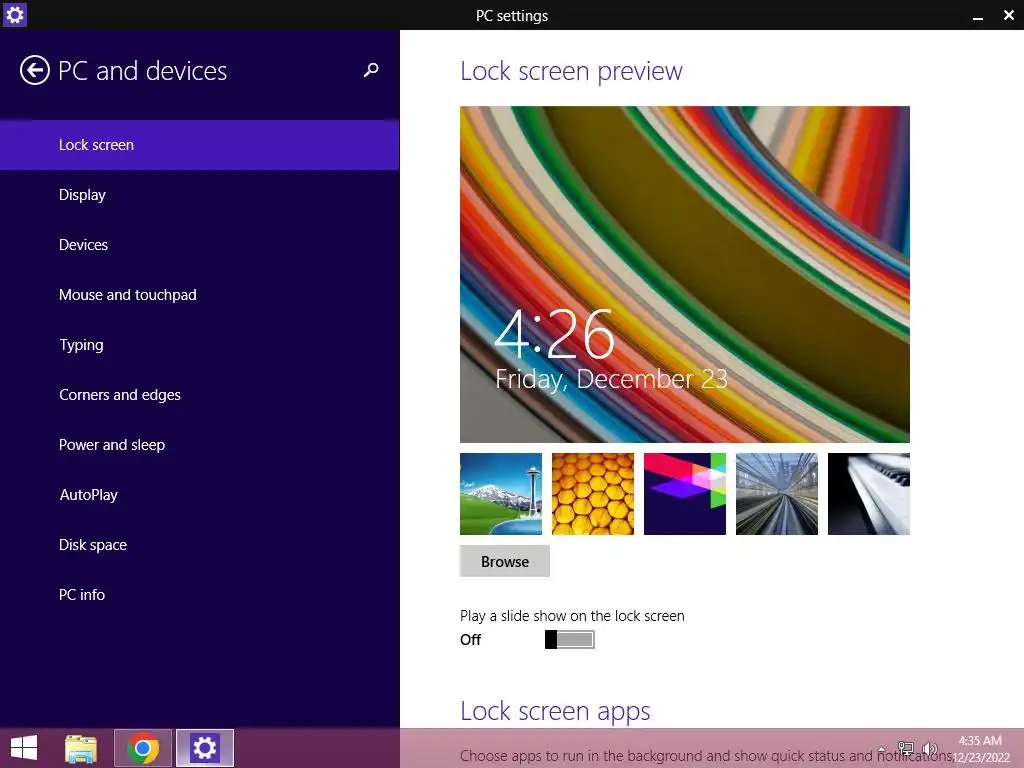The height and width of the screenshot is (768, 1024).
Task: Choose the purple geometric shapes thumbnail
Action: coord(685,494)
